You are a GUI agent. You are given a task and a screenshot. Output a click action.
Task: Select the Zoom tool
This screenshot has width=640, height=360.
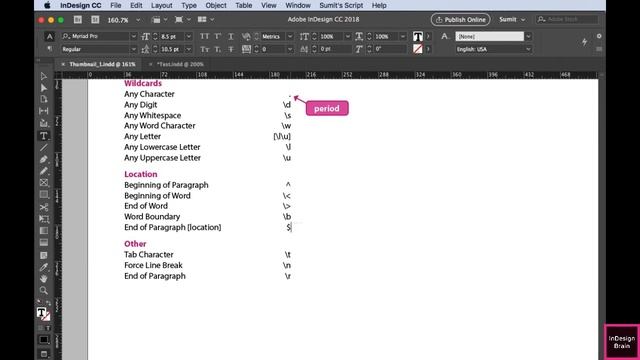(x=44, y=291)
